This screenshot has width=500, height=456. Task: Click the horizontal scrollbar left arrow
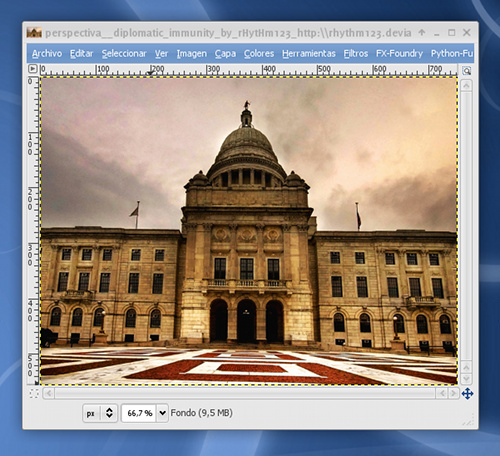(49, 394)
